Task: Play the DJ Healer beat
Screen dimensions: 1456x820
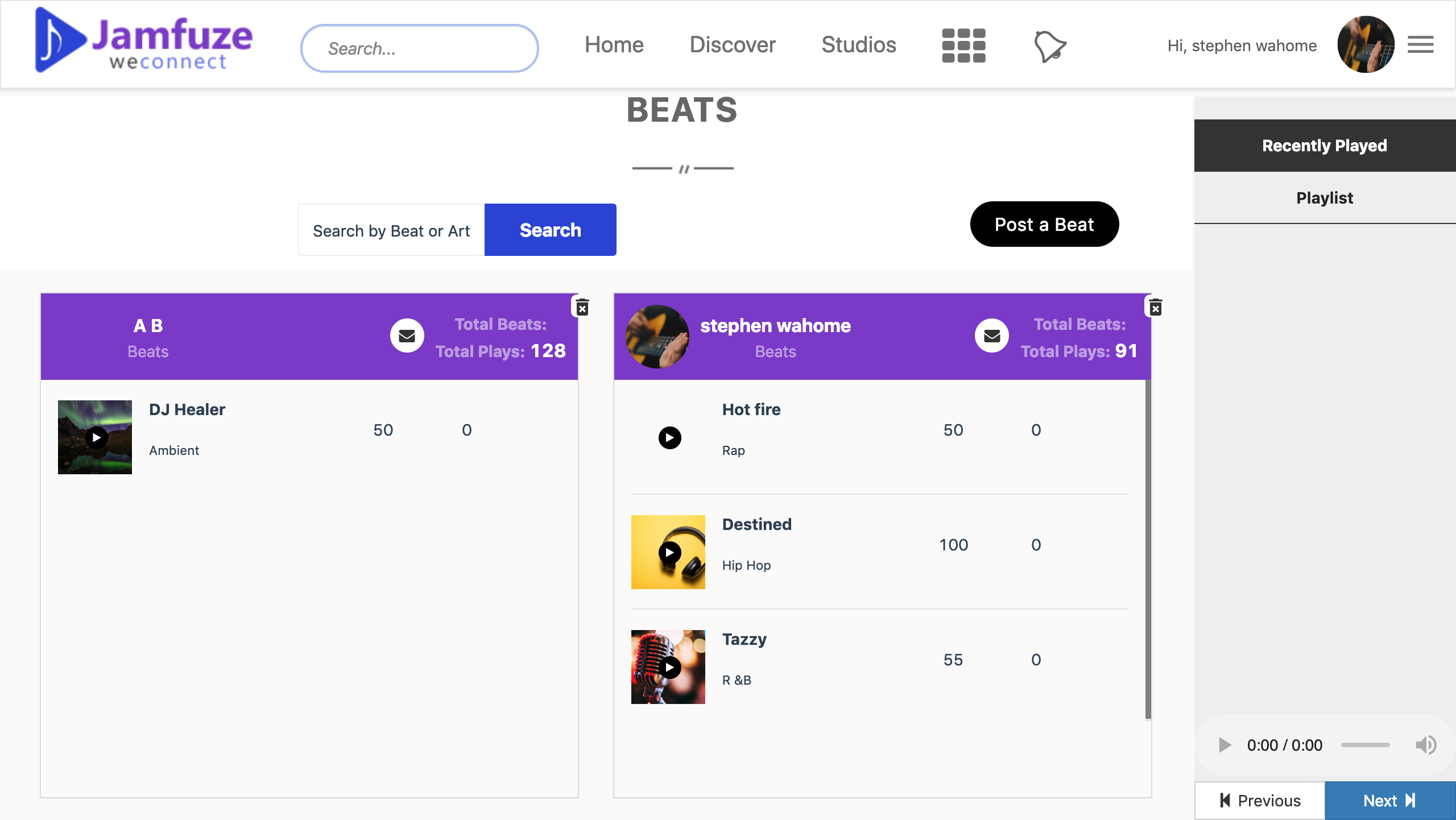Action: coord(96,438)
